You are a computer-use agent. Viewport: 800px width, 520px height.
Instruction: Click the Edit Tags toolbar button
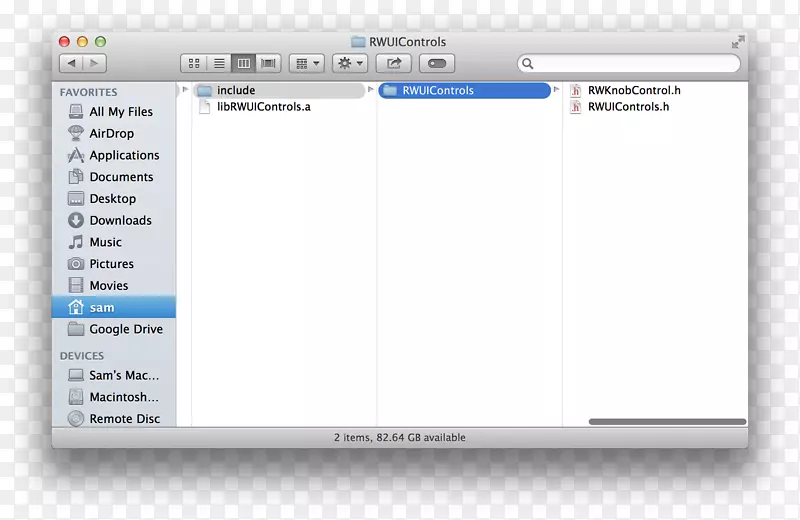pyautogui.click(x=437, y=63)
